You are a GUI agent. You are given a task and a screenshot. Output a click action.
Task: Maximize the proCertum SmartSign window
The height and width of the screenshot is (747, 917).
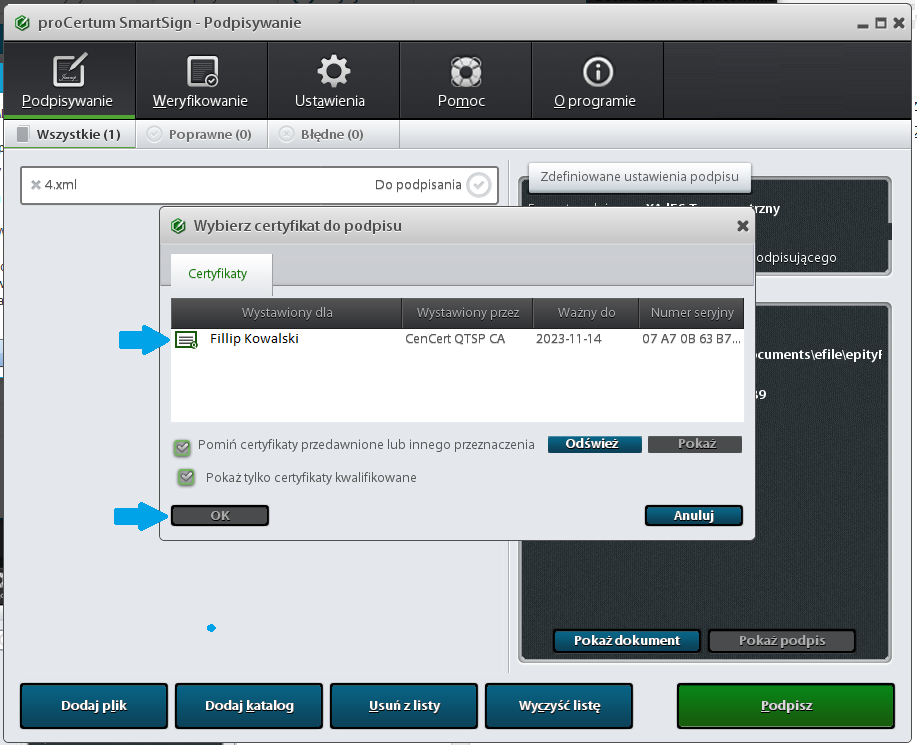(x=881, y=23)
